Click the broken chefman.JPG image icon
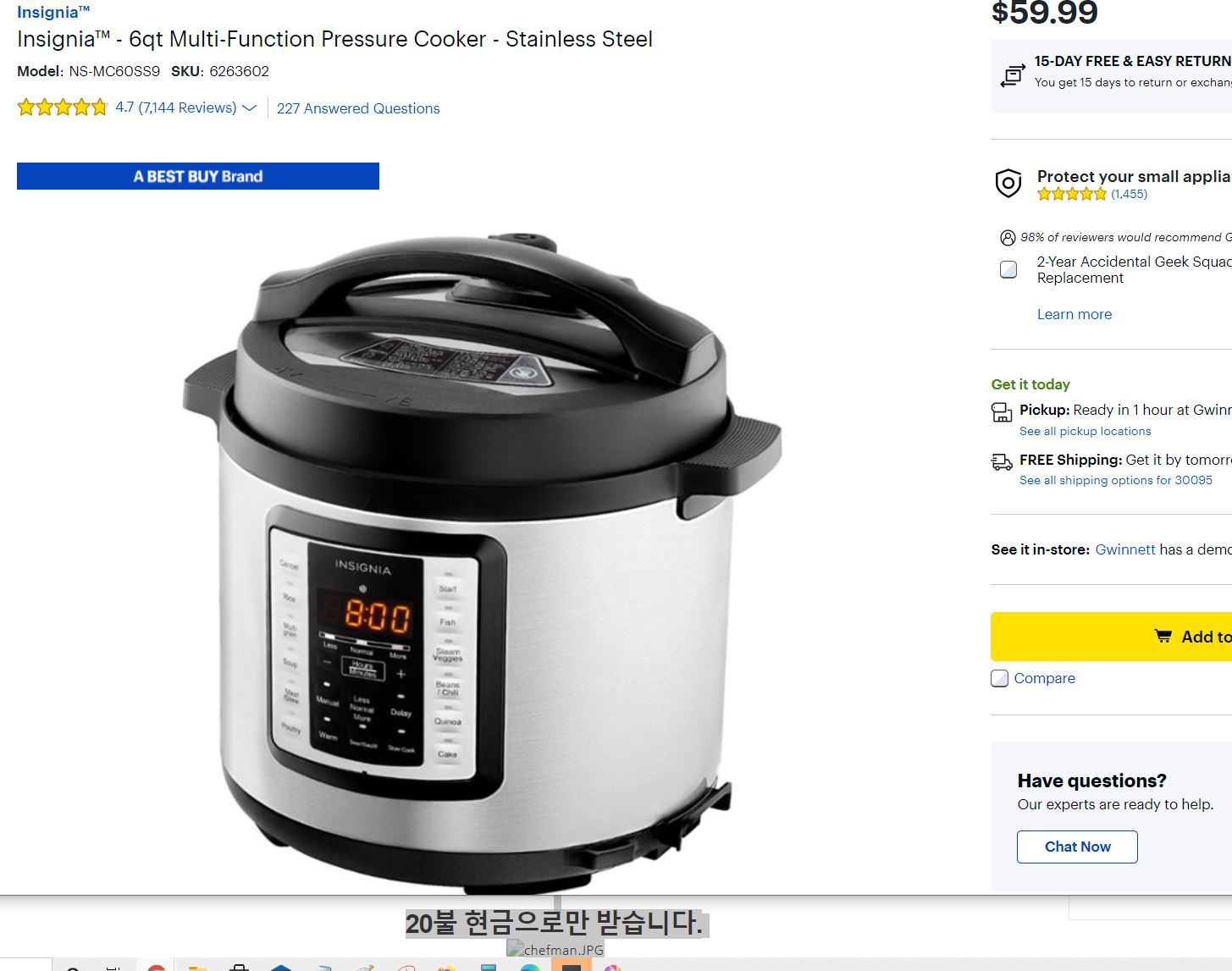Screen dimensions: 1232x971 (514, 949)
